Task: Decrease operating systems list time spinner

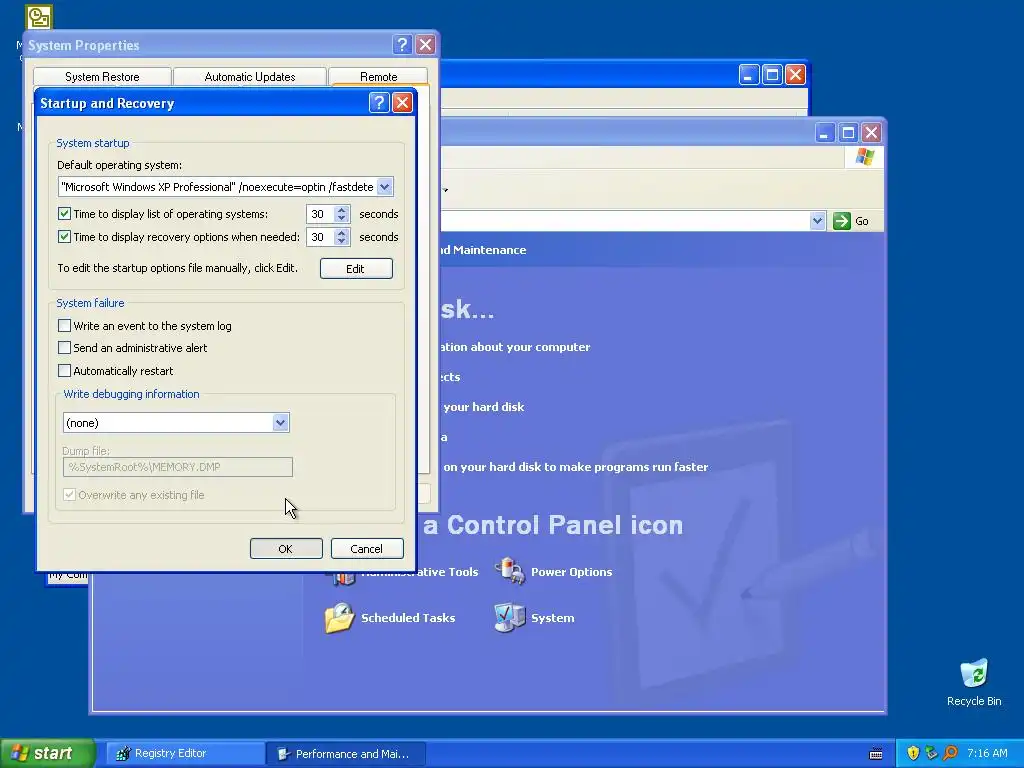Action: point(342,218)
